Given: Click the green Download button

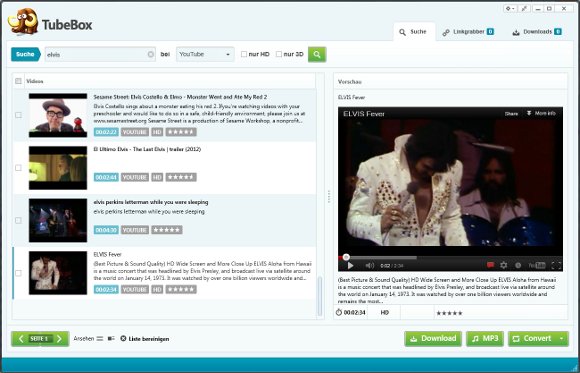Looking at the screenshot, I should pyautogui.click(x=433, y=339).
